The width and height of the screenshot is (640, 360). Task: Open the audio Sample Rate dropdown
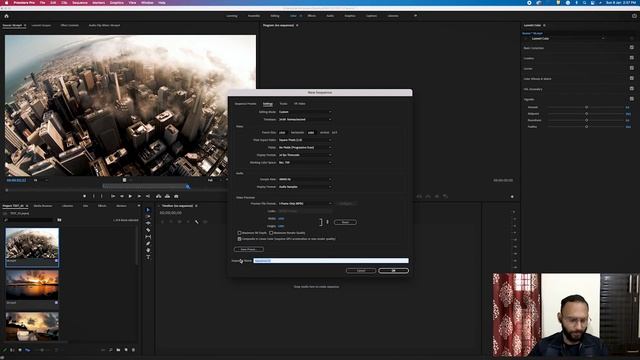305,179
